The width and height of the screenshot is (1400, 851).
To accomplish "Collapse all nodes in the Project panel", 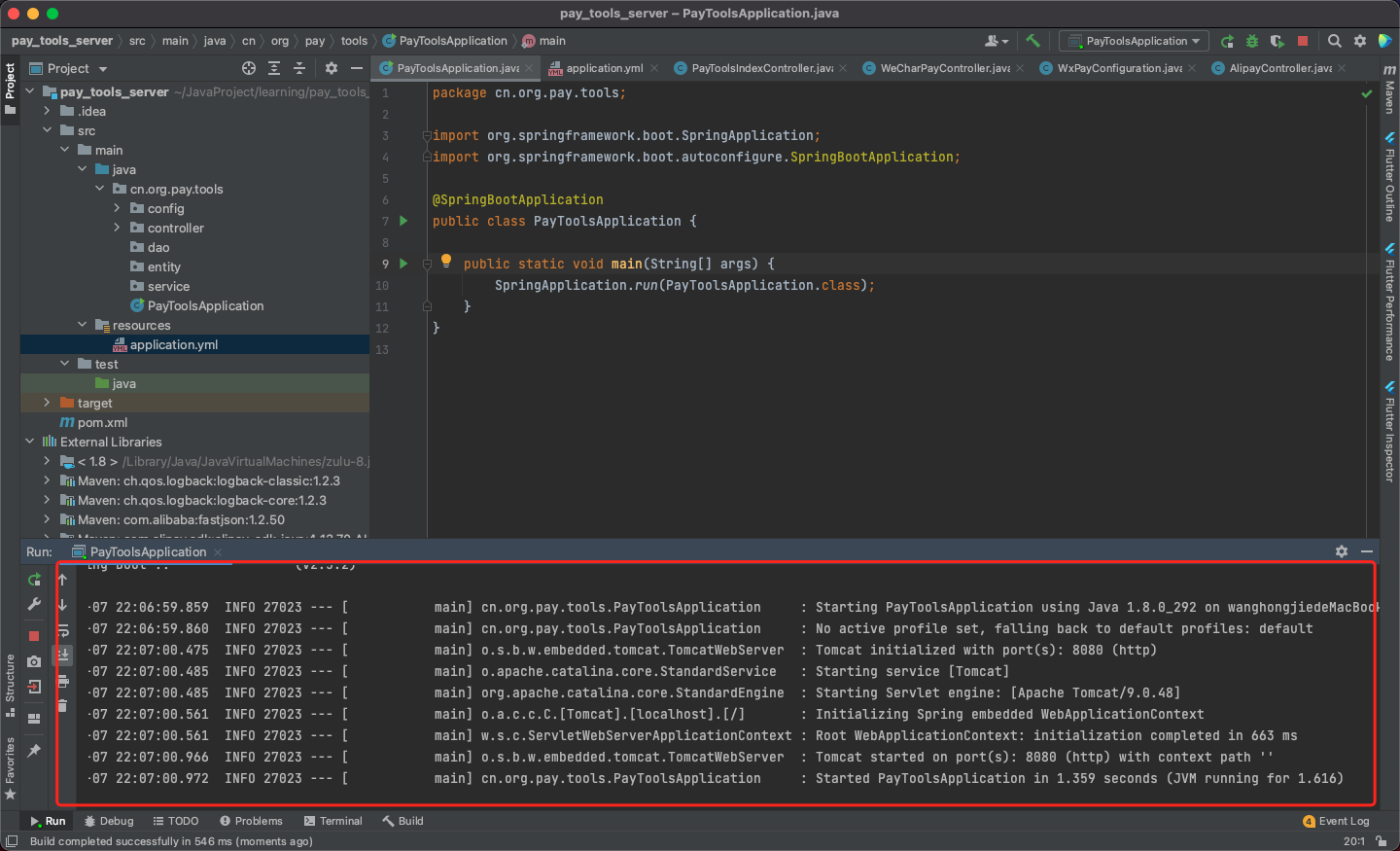I will coord(299,68).
